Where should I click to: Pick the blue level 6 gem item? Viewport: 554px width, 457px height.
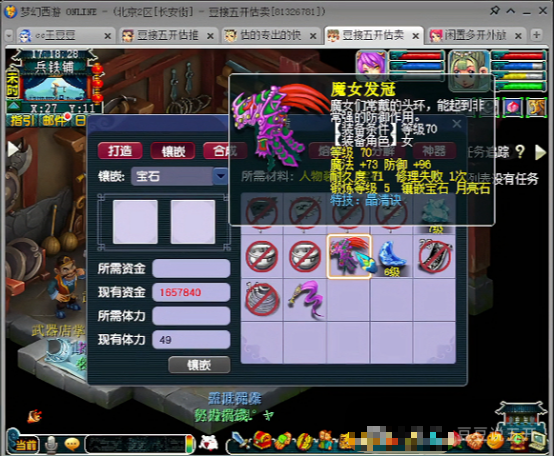click(392, 257)
